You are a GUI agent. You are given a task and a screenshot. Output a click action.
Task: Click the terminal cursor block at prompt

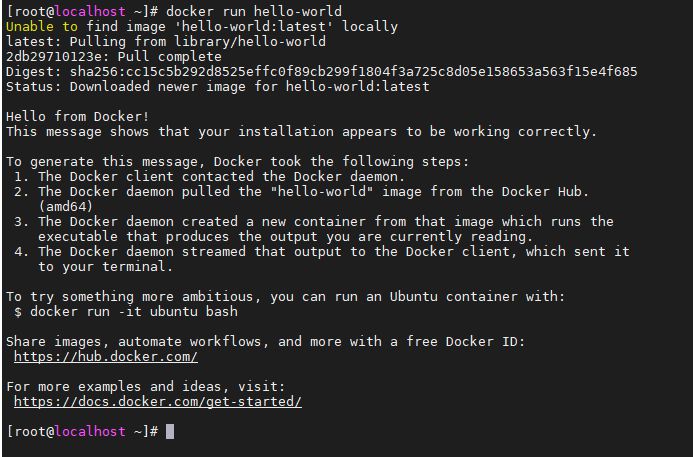tap(170, 431)
